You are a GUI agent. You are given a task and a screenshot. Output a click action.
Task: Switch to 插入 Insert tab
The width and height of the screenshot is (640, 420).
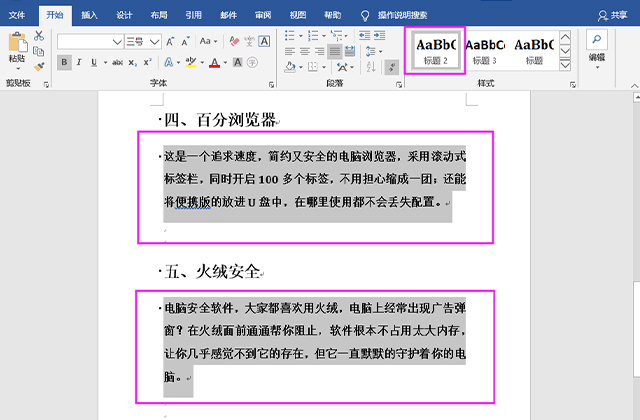click(x=89, y=16)
